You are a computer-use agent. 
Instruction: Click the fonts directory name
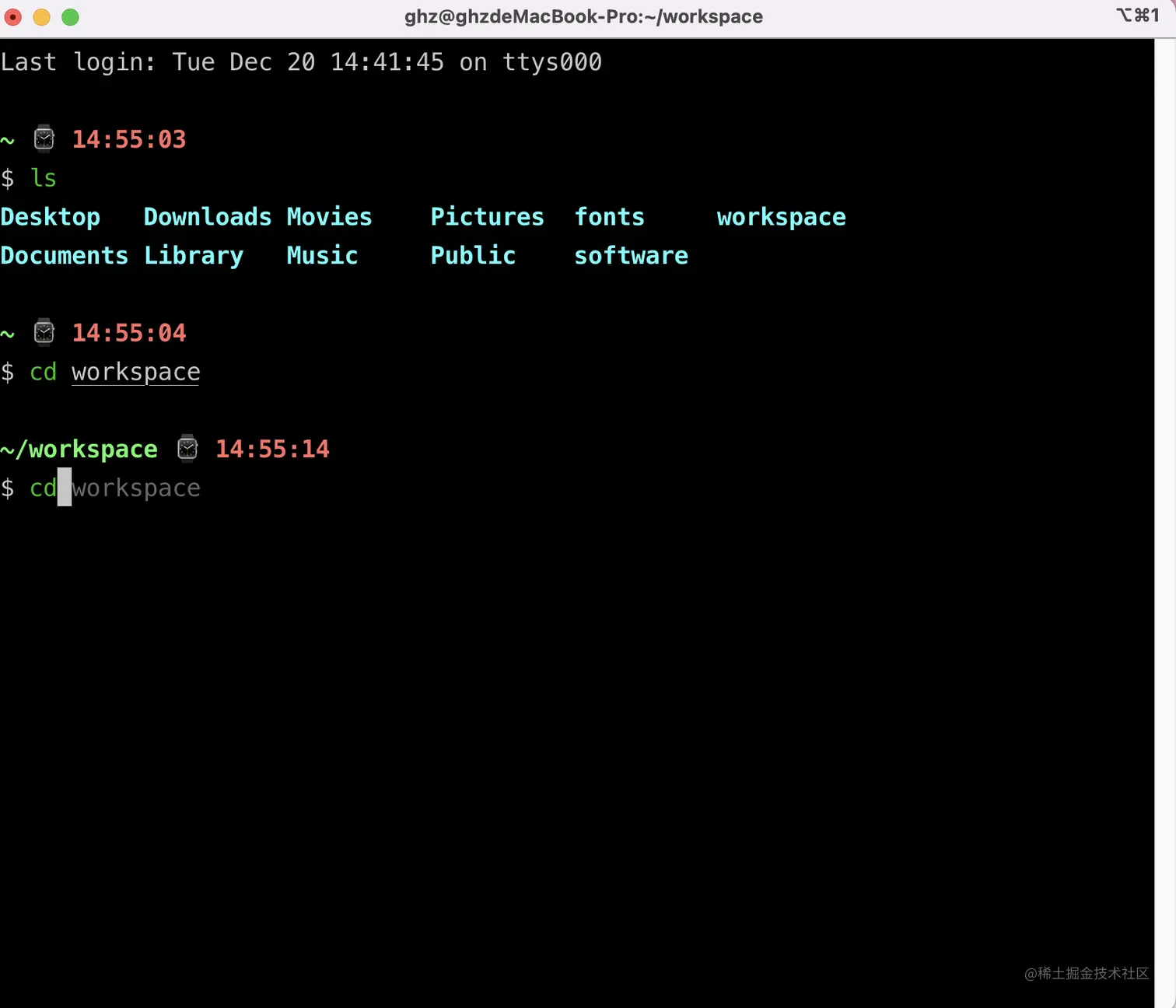(x=610, y=216)
